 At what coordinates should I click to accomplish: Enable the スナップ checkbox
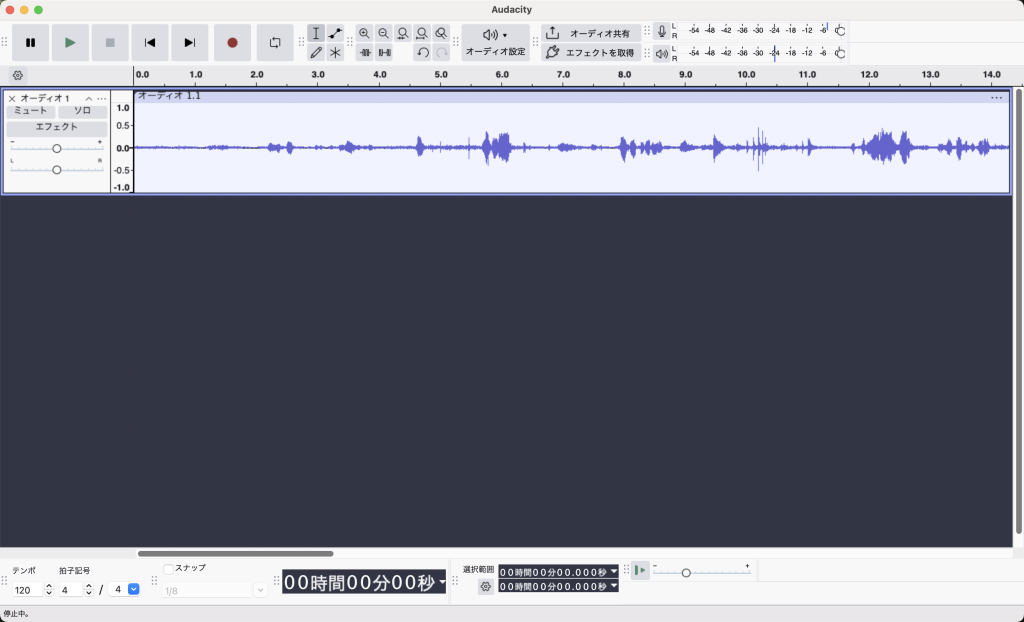coord(168,568)
